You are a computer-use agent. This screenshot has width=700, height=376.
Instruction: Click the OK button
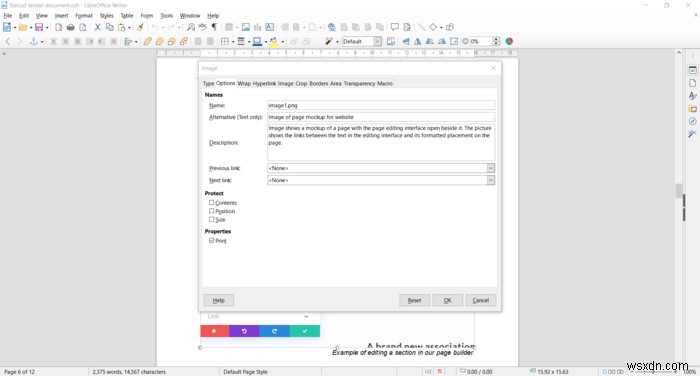pyautogui.click(x=447, y=301)
